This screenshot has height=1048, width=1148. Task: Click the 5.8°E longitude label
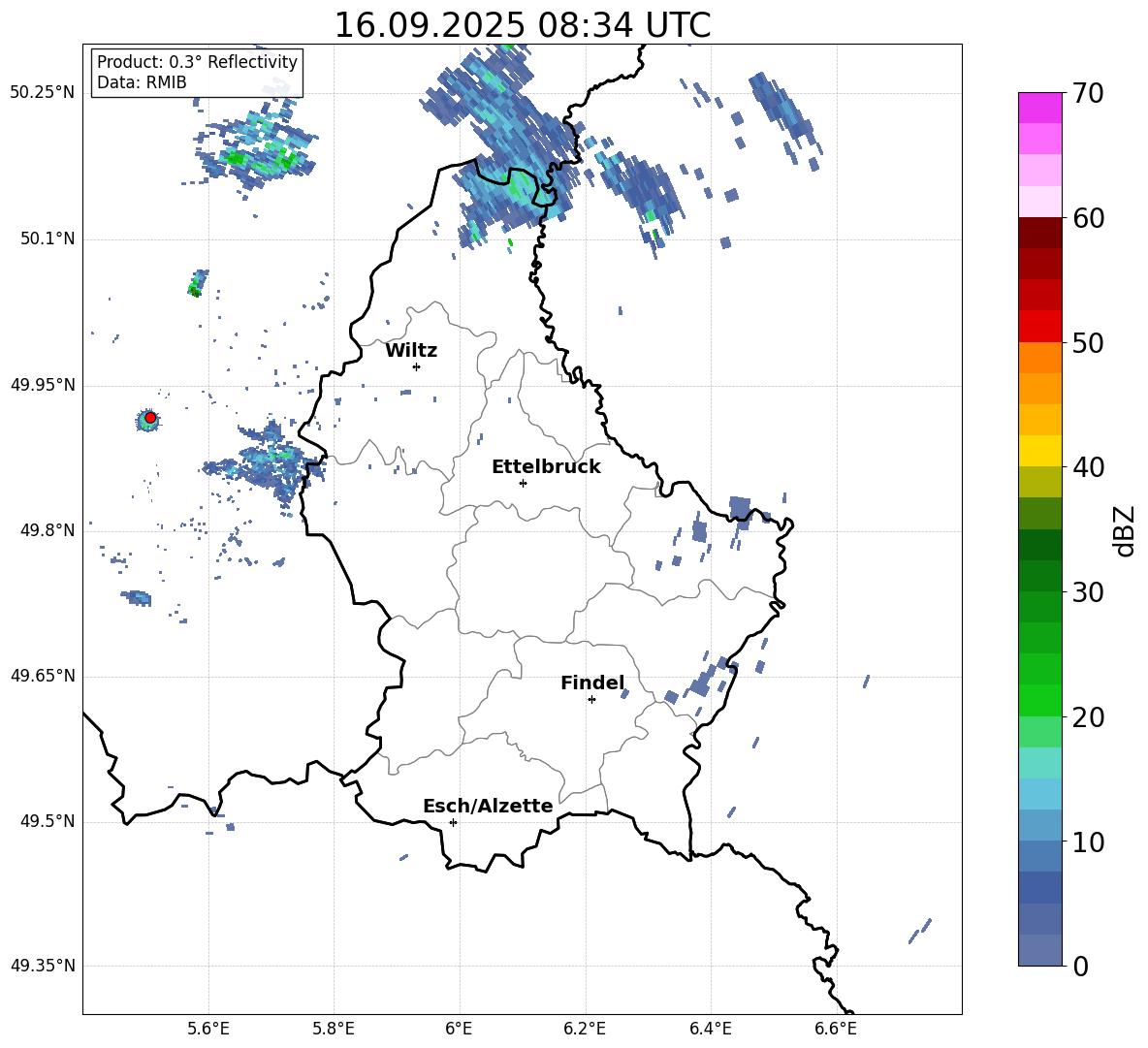[334, 1029]
